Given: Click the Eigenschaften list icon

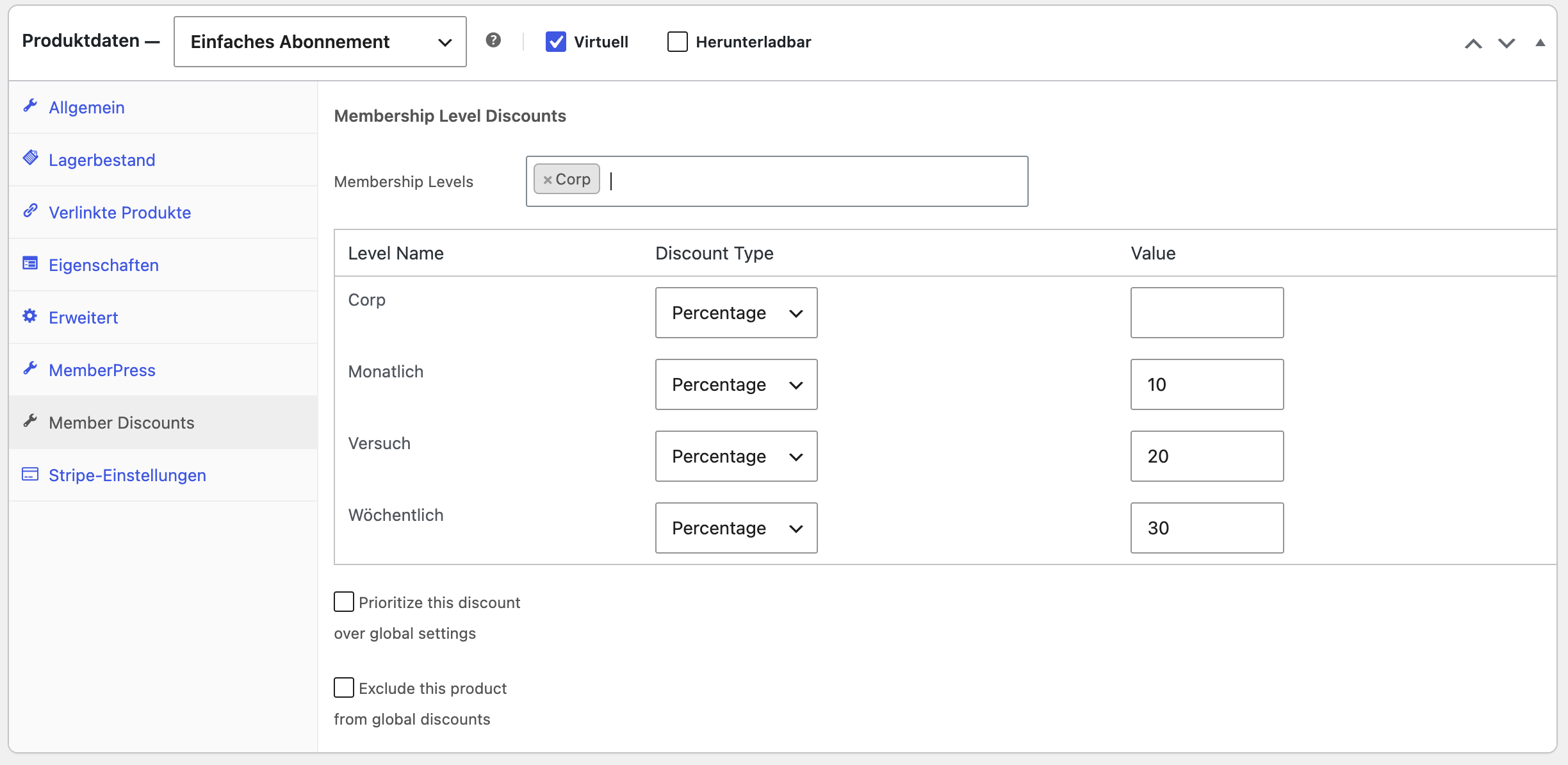Looking at the screenshot, I should (30, 263).
